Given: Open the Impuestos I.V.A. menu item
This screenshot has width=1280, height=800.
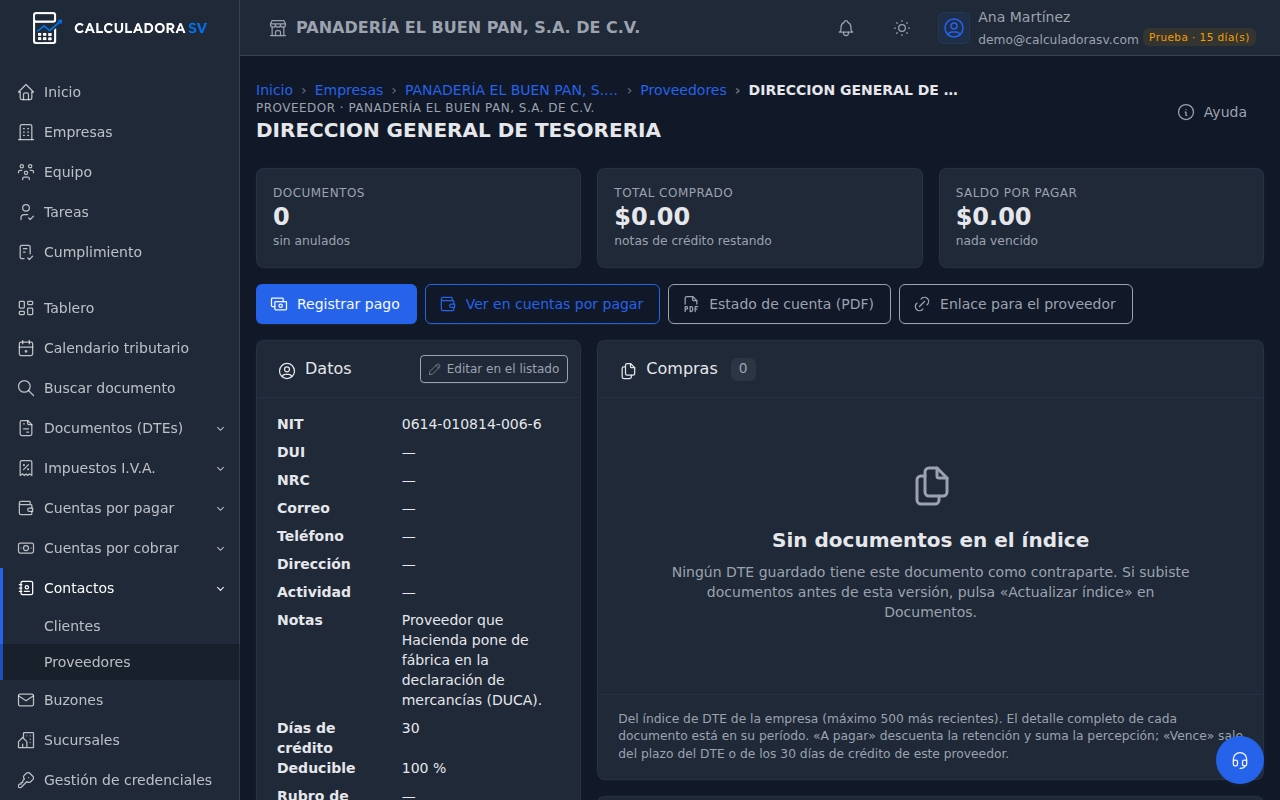Looking at the screenshot, I should [x=120, y=468].
